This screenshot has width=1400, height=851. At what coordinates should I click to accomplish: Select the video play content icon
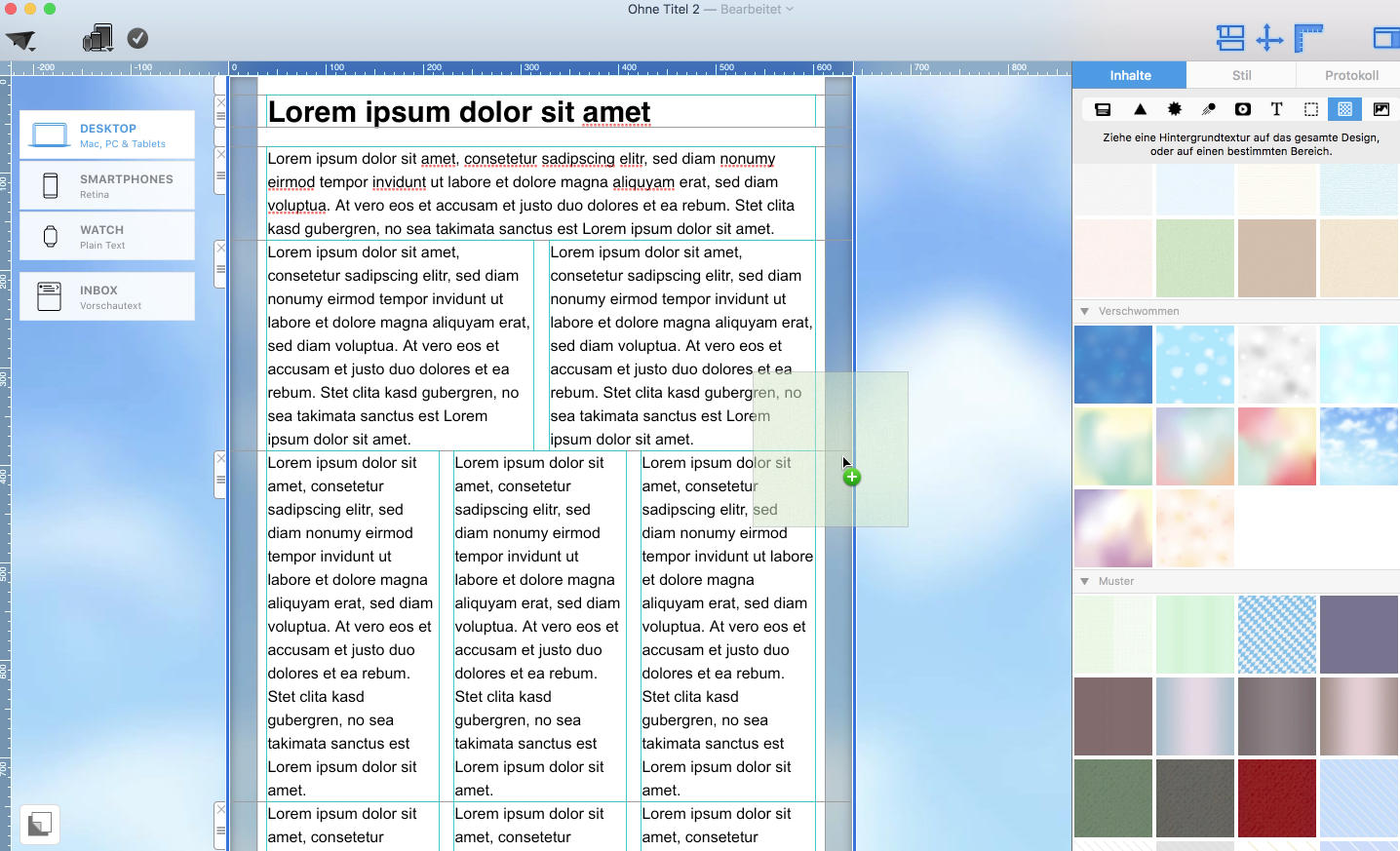1243,109
